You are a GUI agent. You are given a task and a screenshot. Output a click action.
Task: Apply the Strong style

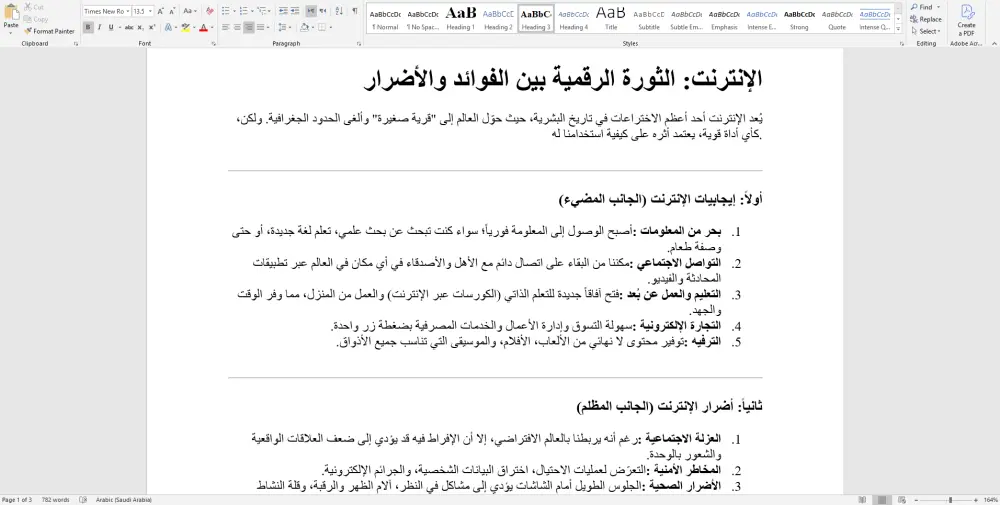[x=799, y=18]
